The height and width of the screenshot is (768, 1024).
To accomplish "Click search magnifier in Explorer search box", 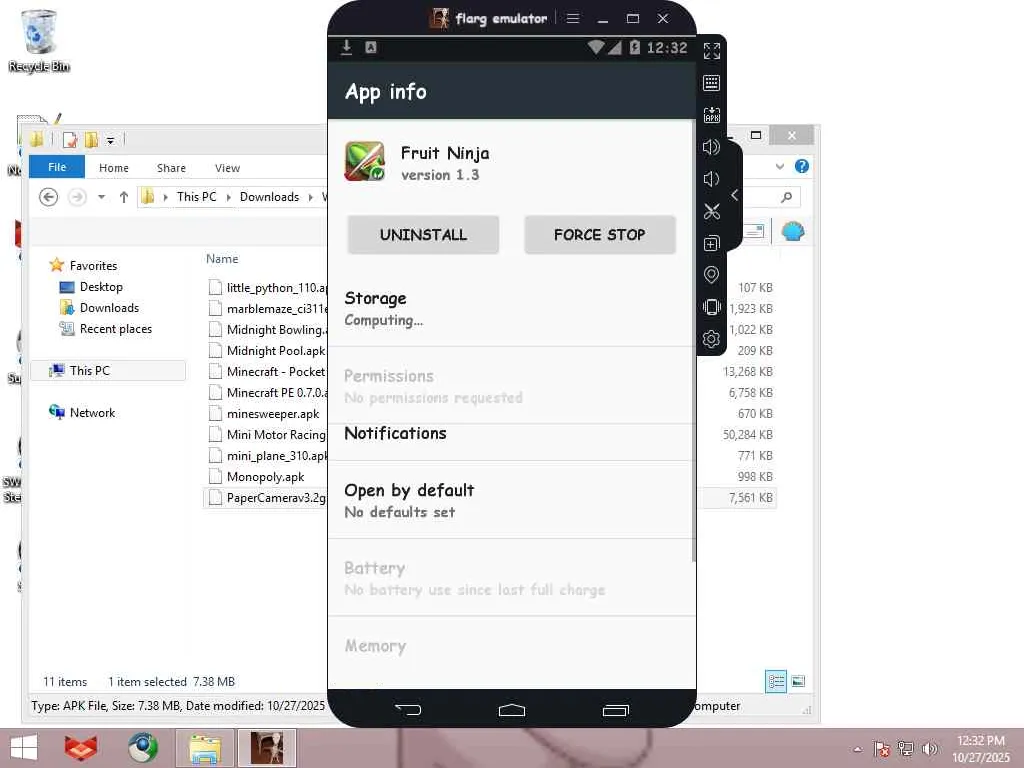I will coord(787,197).
